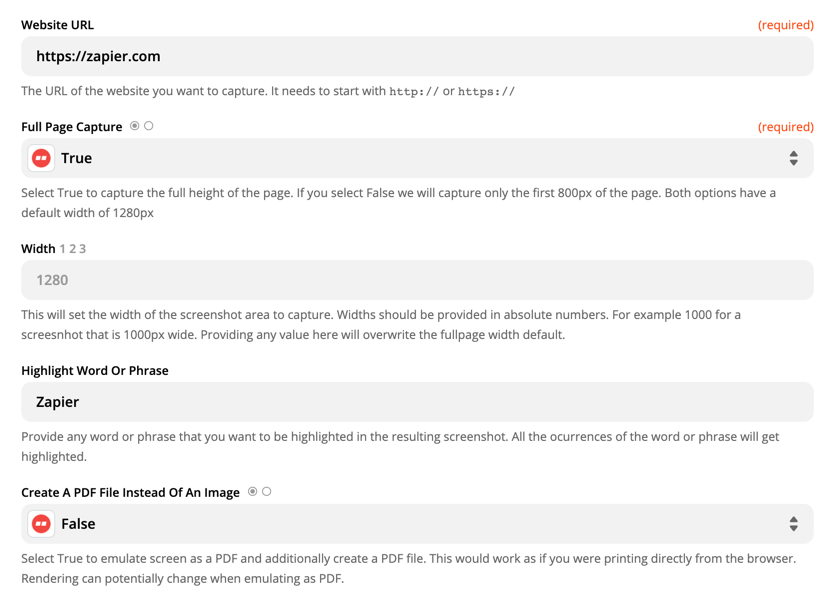This screenshot has width=828, height=601.
Task: Select the first radio button beside Full Page Capture
Action: [135, 126]
